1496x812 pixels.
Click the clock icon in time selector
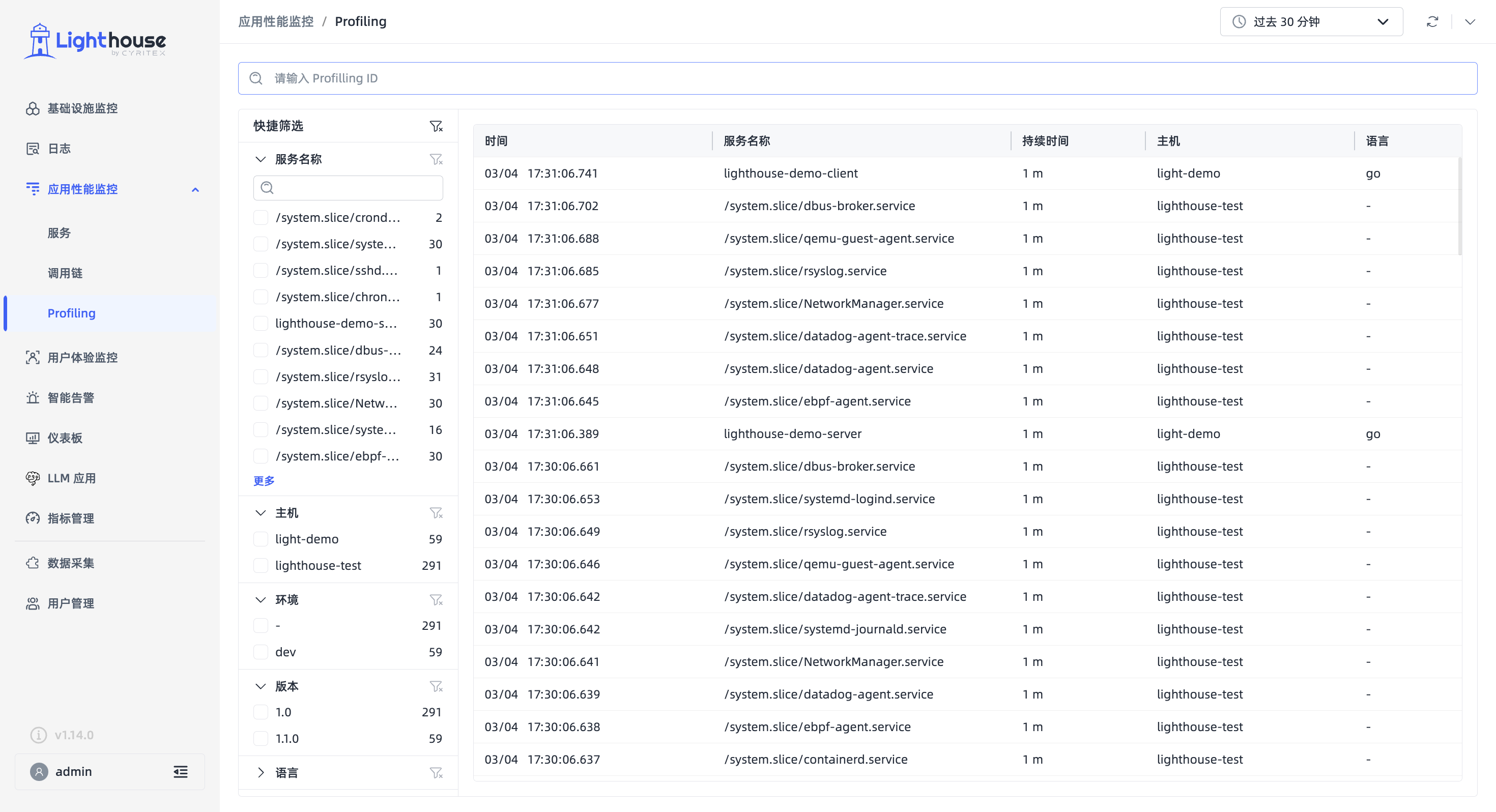point(1239,21)
